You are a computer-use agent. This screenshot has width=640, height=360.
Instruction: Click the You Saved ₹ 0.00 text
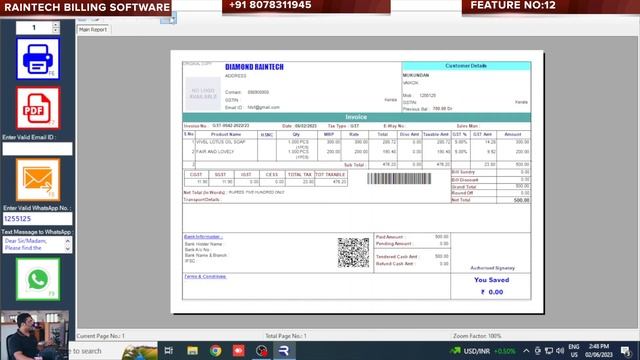click(x=491, y=286)
